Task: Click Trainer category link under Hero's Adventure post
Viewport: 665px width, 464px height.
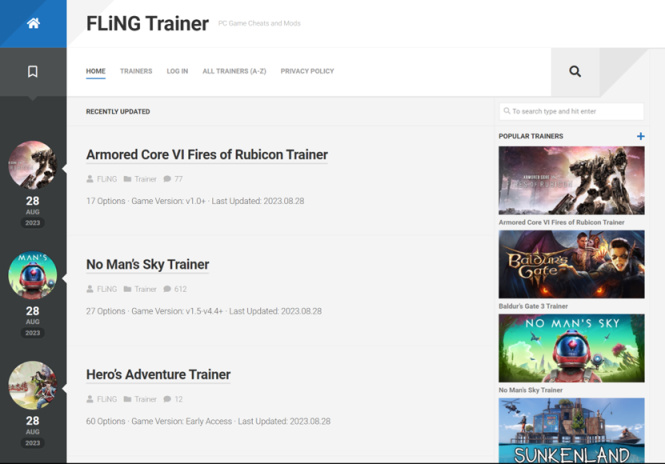Action: [x=145, y=399]
